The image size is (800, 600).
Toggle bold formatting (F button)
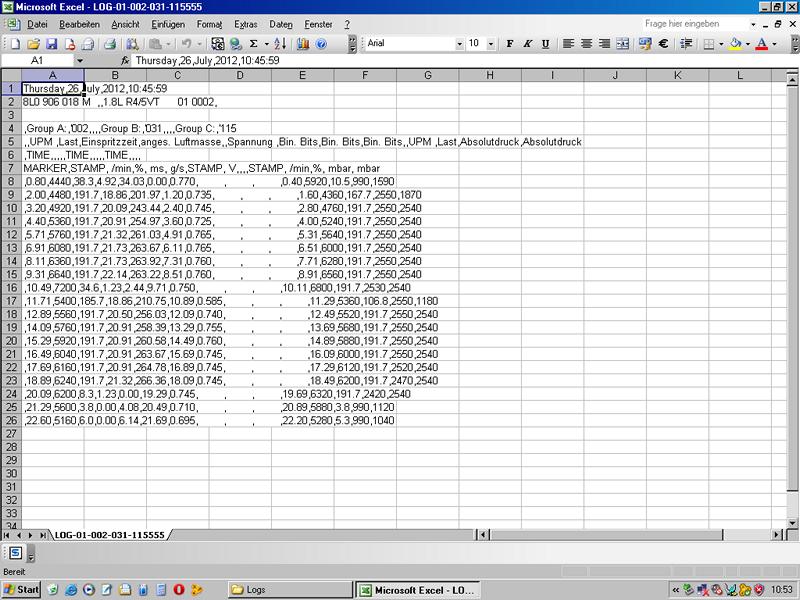[509, 44]
